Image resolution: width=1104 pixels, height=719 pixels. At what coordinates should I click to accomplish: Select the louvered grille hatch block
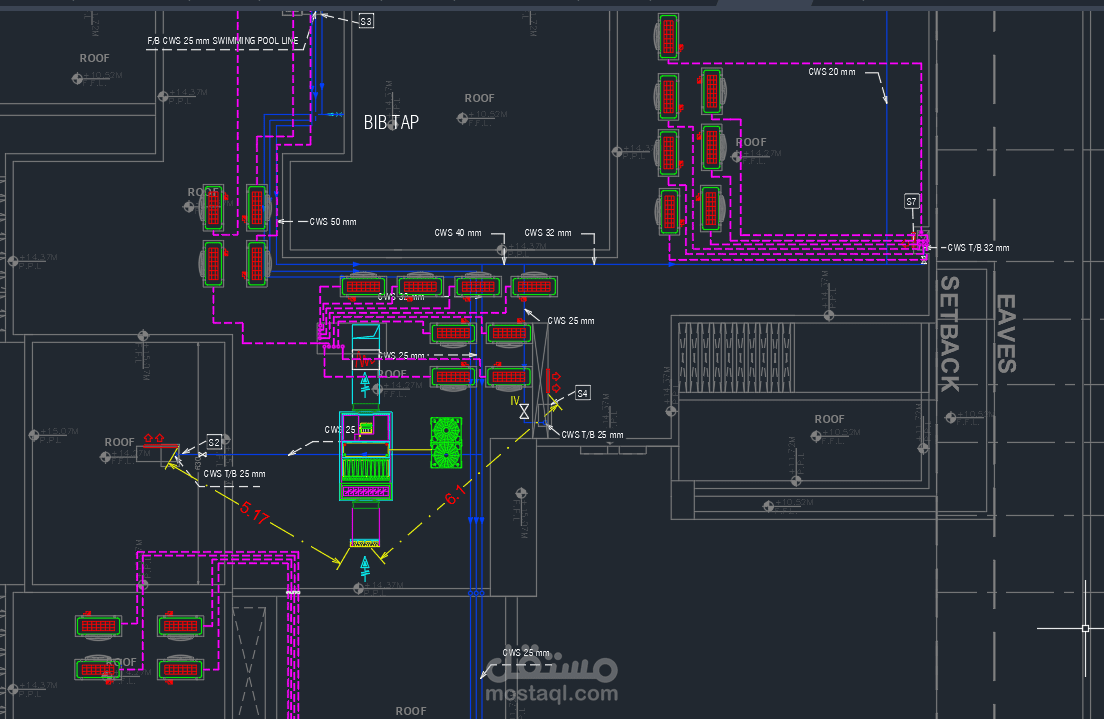(736, 358)
